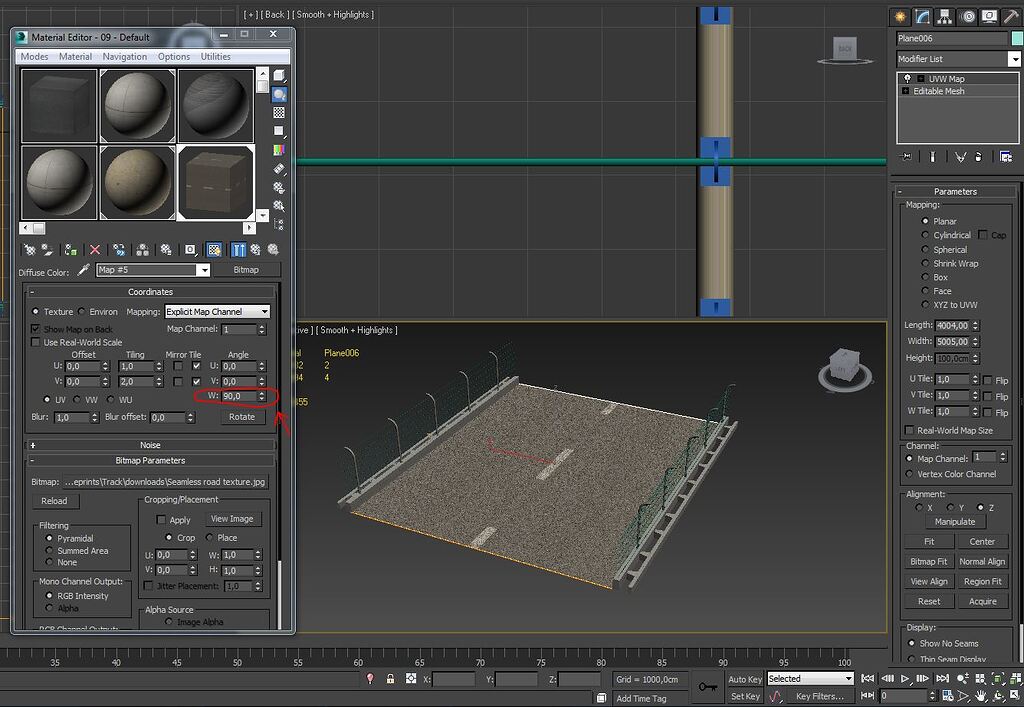Open the Explicit Map Channel dropdown
This screenshot has width=1024, height=707.
[x=216, y=311]
